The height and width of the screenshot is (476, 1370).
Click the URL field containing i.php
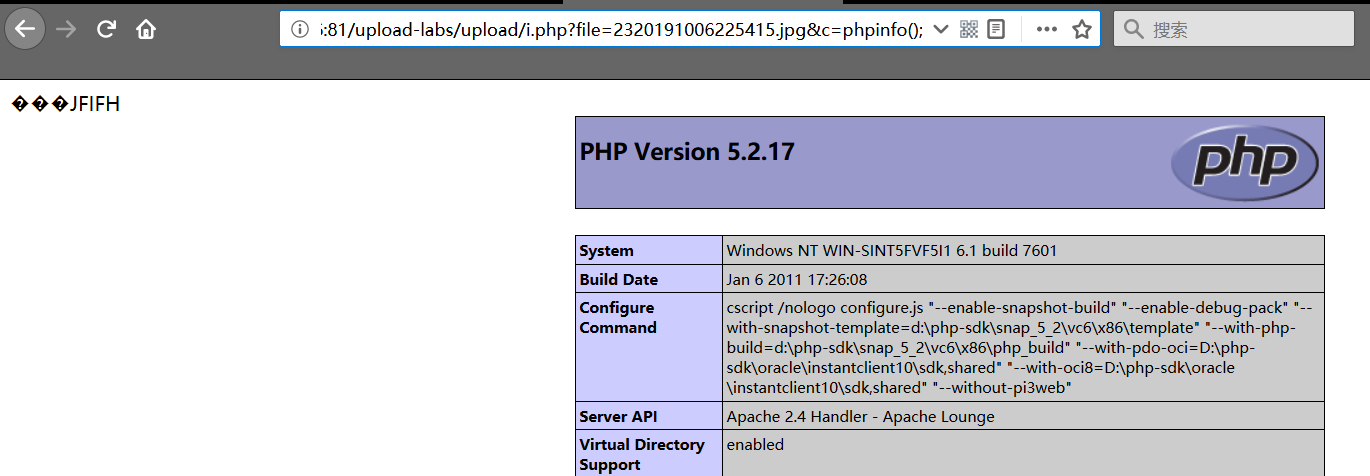(620, 29)
